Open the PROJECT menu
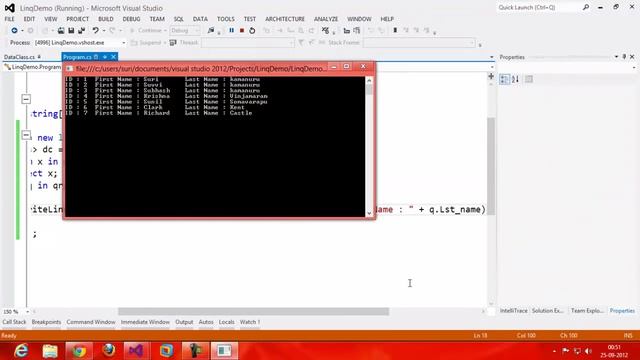Screen dimensions: 640x360 (78, 19)
